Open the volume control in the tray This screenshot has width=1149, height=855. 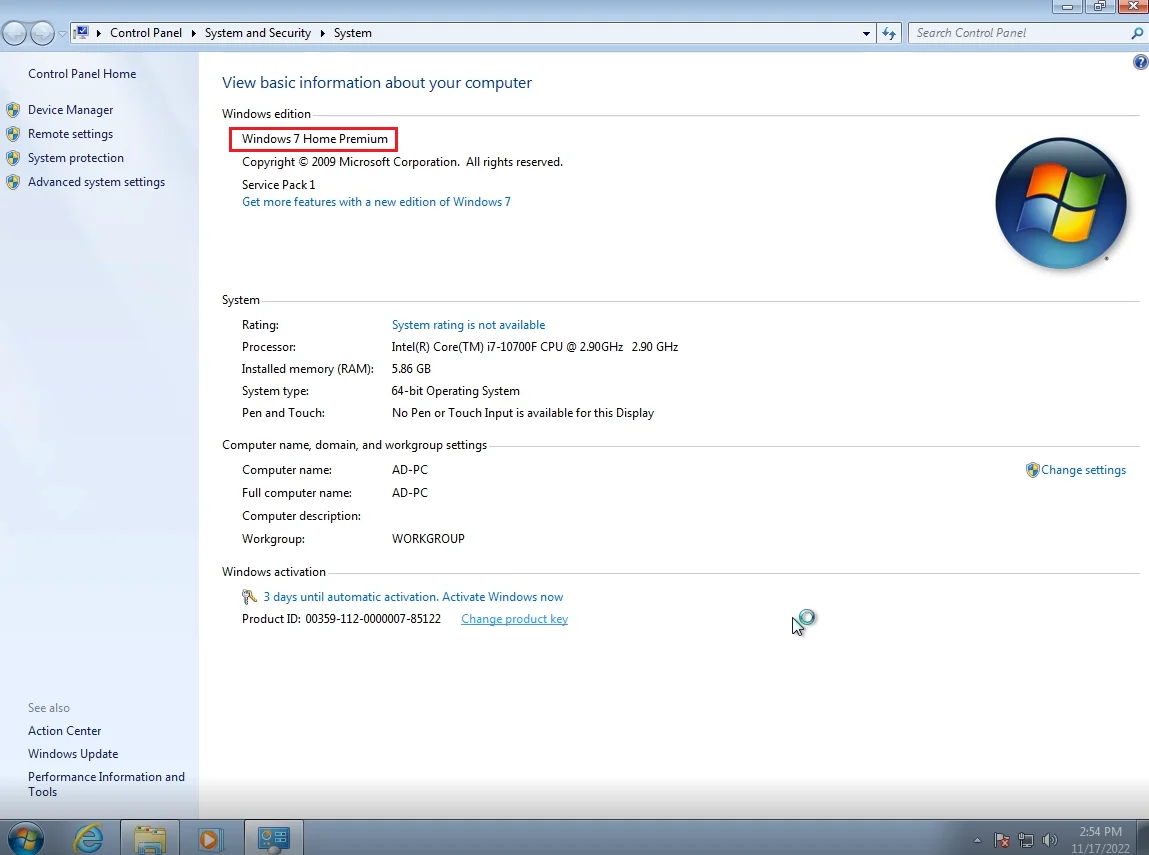click(x=1049, y=839)
